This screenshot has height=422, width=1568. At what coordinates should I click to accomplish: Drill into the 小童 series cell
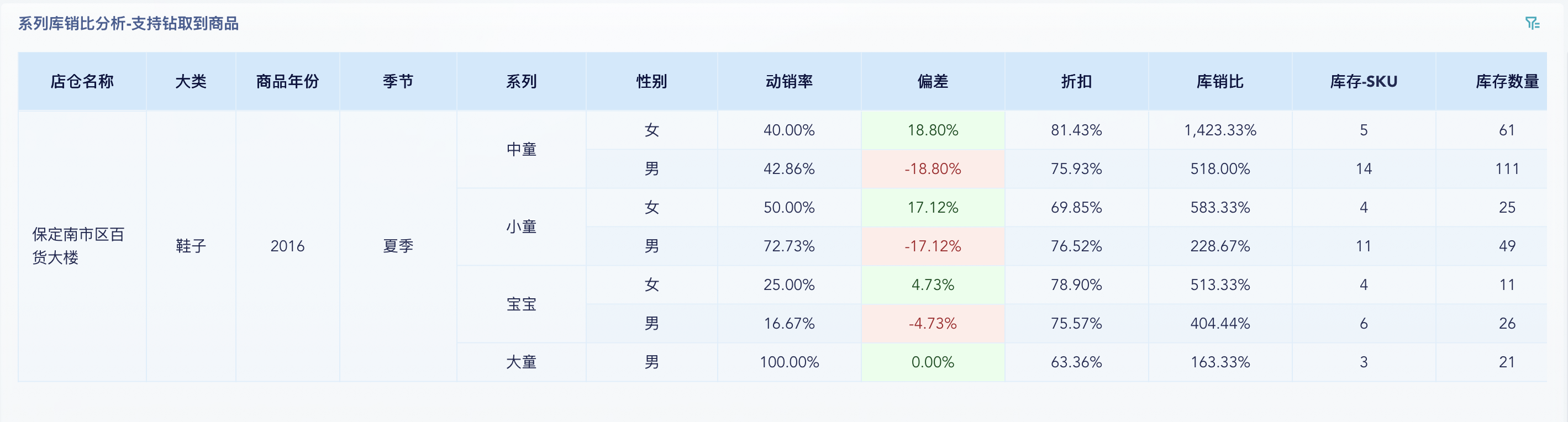(522, 226)
